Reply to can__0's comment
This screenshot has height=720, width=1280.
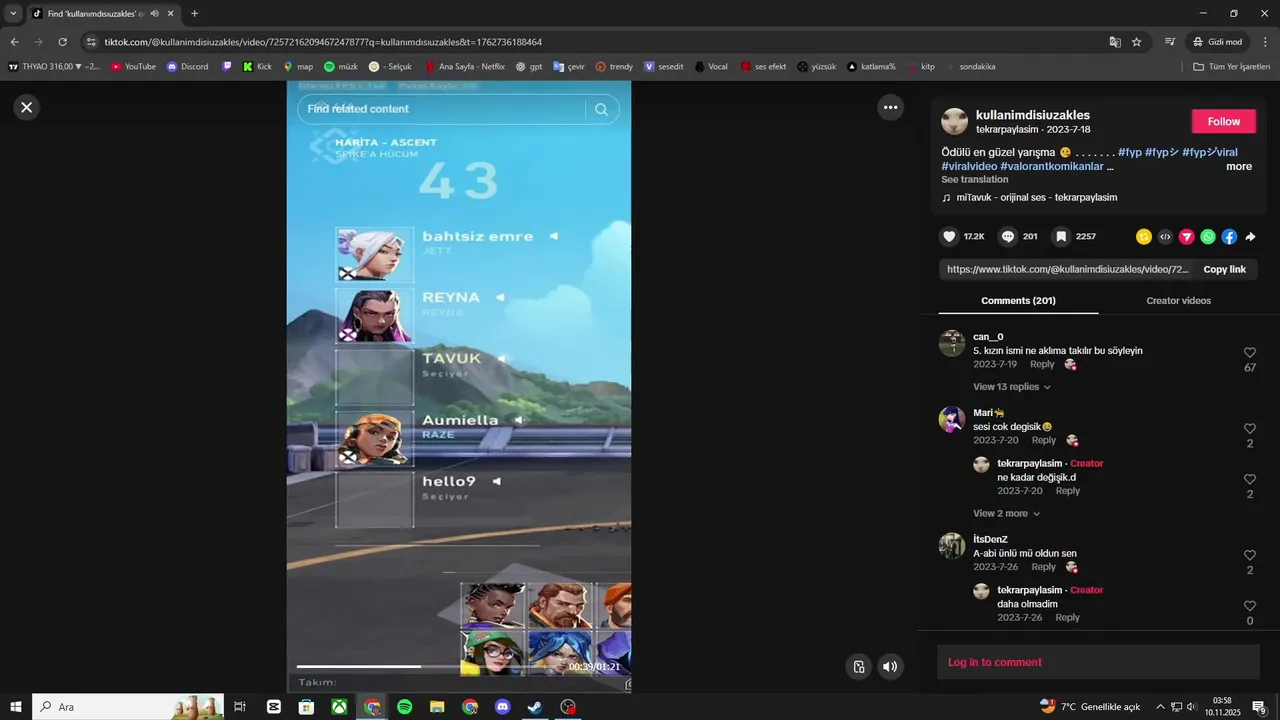pos(1042,364)
